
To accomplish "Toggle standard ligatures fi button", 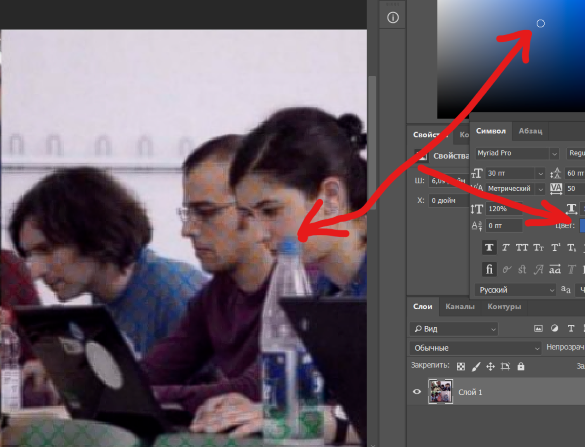I will pyautogui.click(x=489, y=269).
